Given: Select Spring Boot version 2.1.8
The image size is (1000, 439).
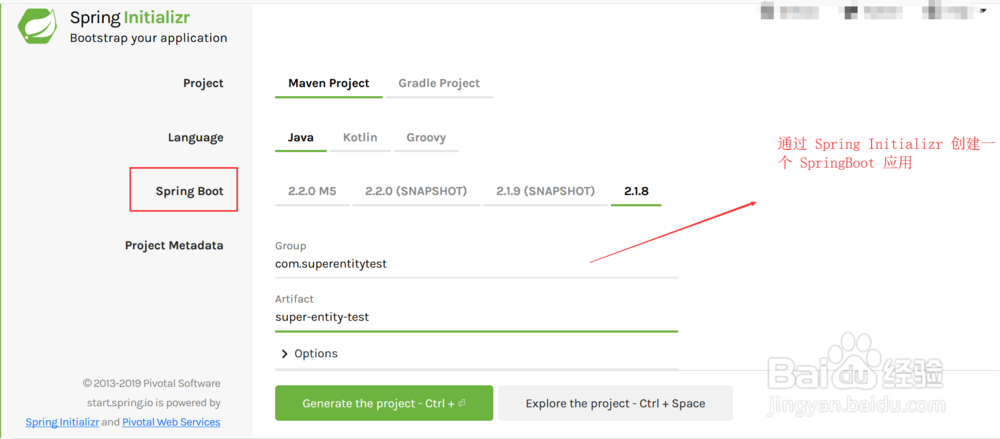Looking at the screenshot, I should pos(636,191).
